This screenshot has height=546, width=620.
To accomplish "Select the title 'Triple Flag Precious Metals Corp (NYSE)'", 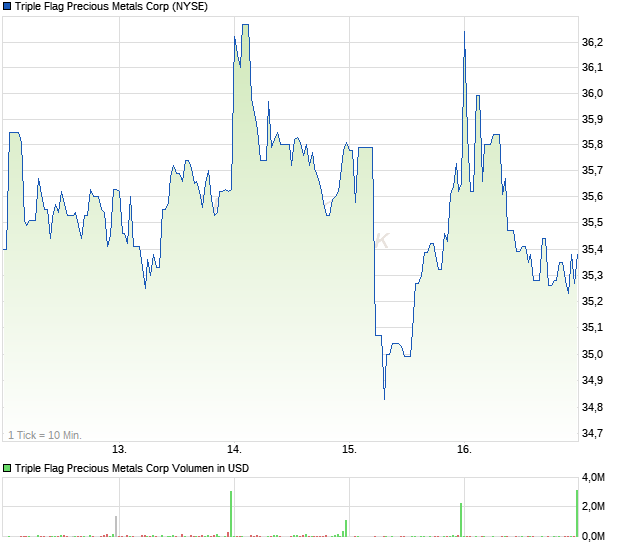I will (x=111, y=6).
